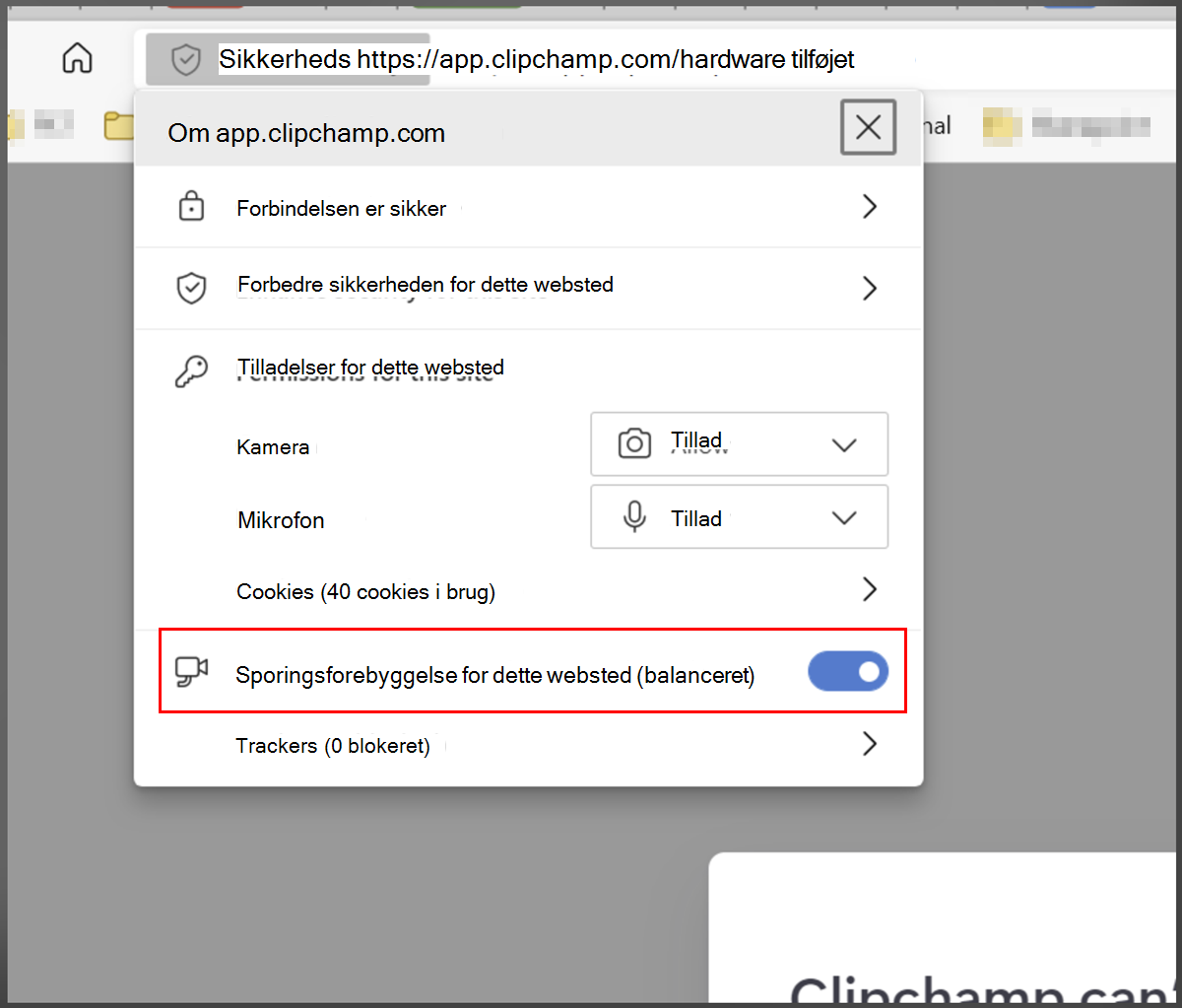Expand the Cookies row chevron
This screenshot has width=1182, height=1008.
pyautogui.click(x=869, y=589)
